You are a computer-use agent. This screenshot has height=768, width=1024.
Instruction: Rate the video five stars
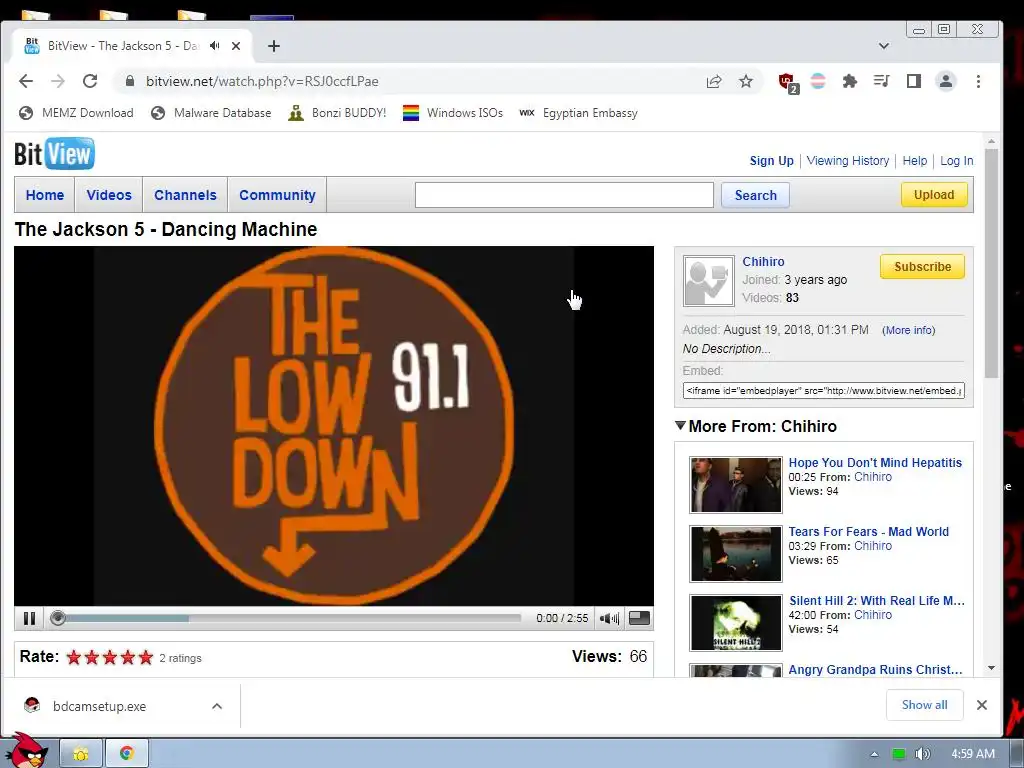[146, 657]
